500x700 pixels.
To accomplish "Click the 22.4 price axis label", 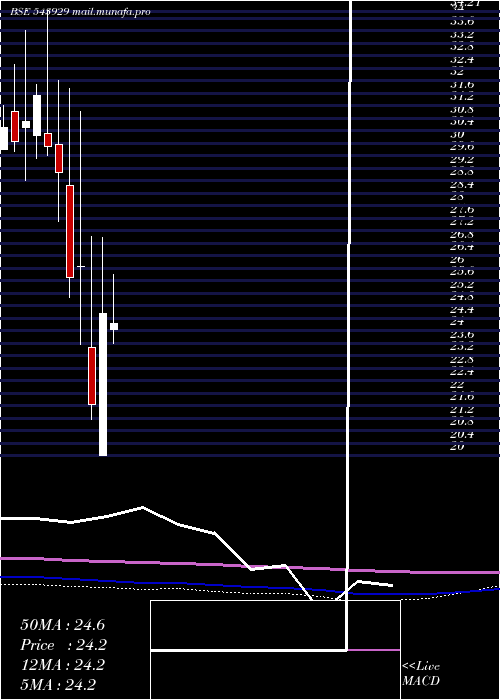I will point(462,371).
